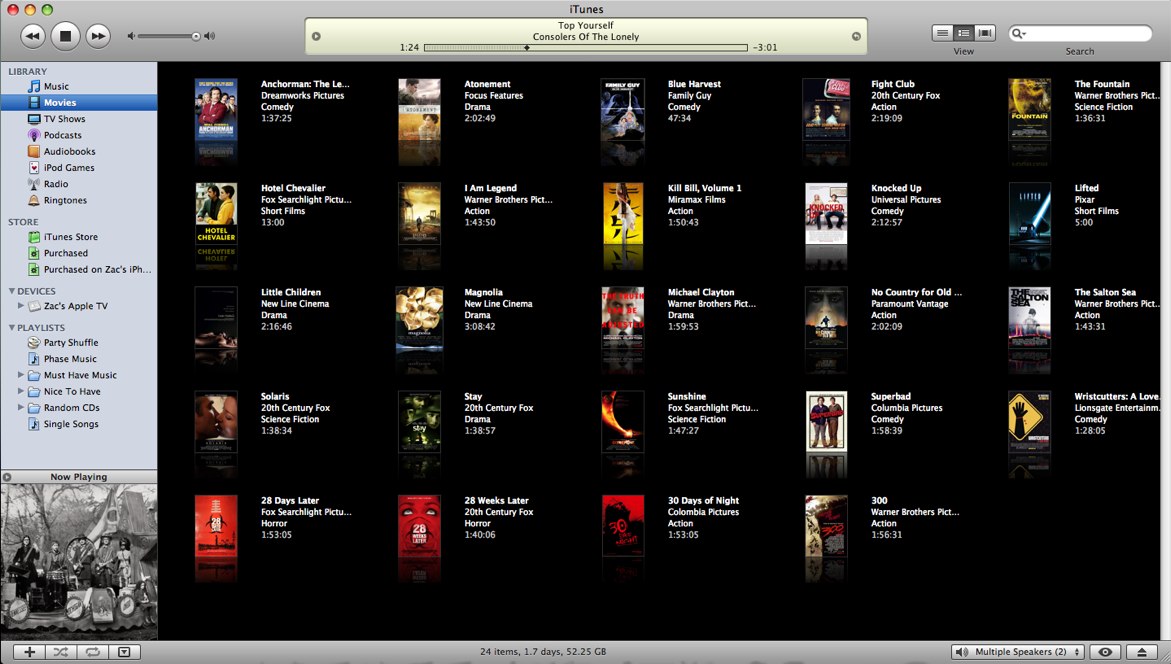This screenshot has width=1171, height=664.
Task: Skip to next track
Action: pos(98,36)
